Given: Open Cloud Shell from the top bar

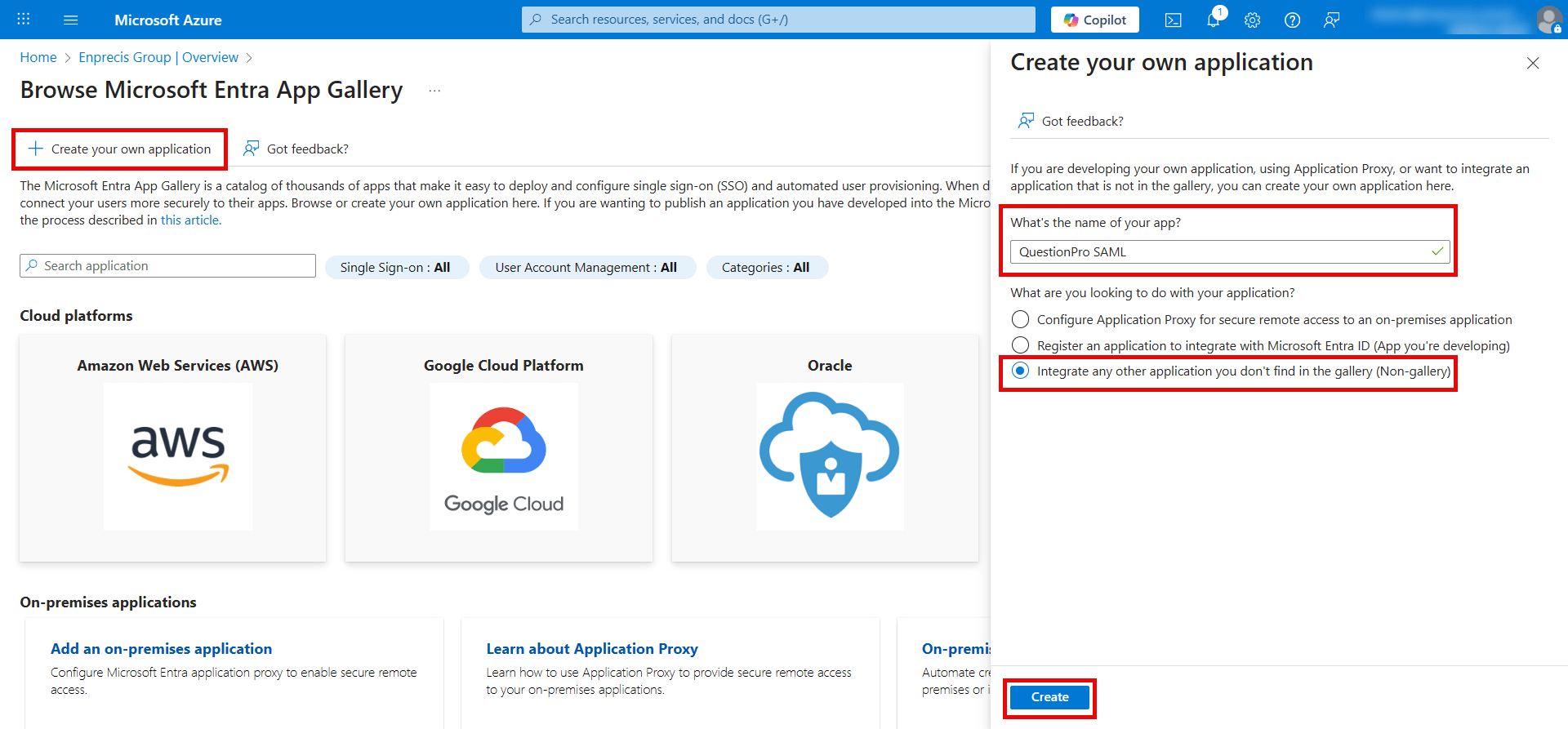Looking at the screenshot, I should point(1174,20).
